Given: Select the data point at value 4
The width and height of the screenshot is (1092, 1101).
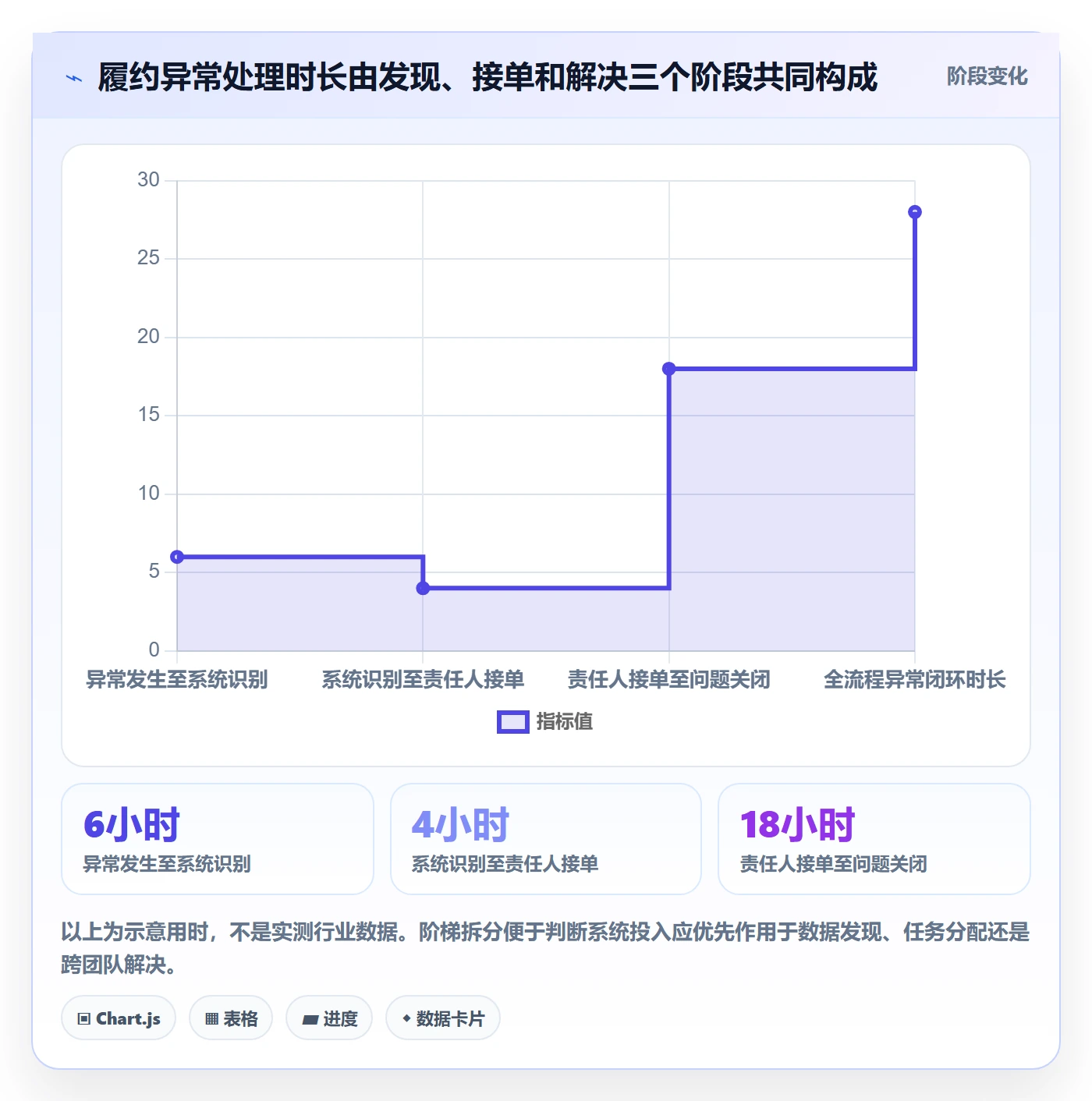Looking at the screenshot, I should (423, 588).
